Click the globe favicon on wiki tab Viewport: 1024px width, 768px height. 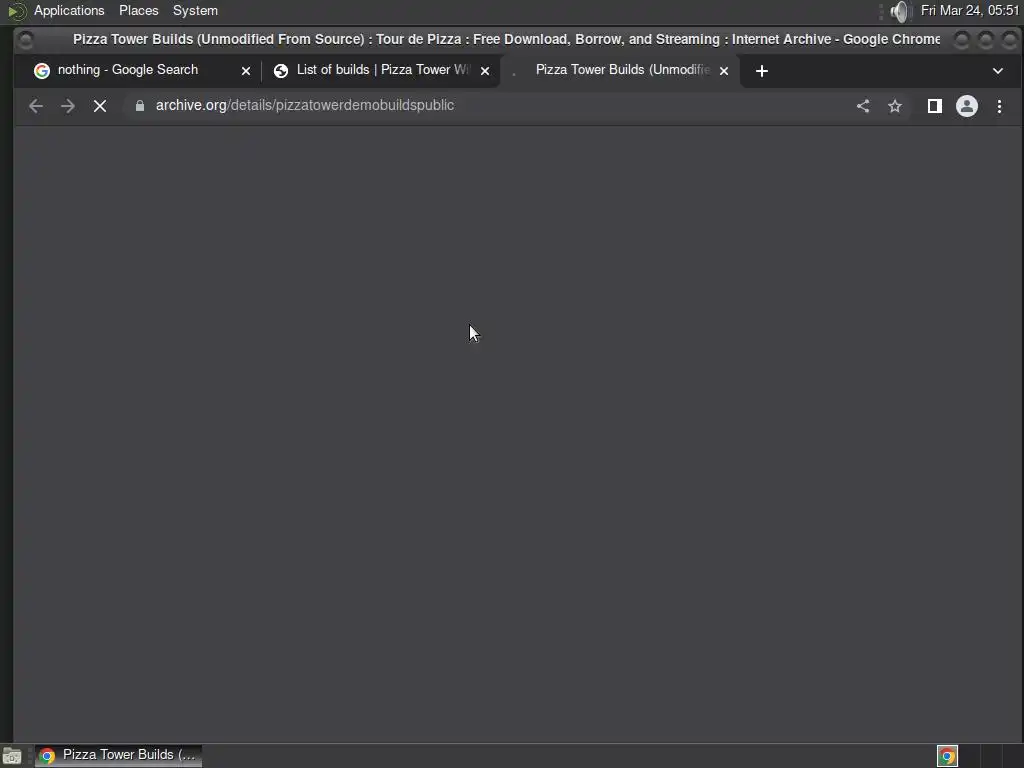coord(281,71)
